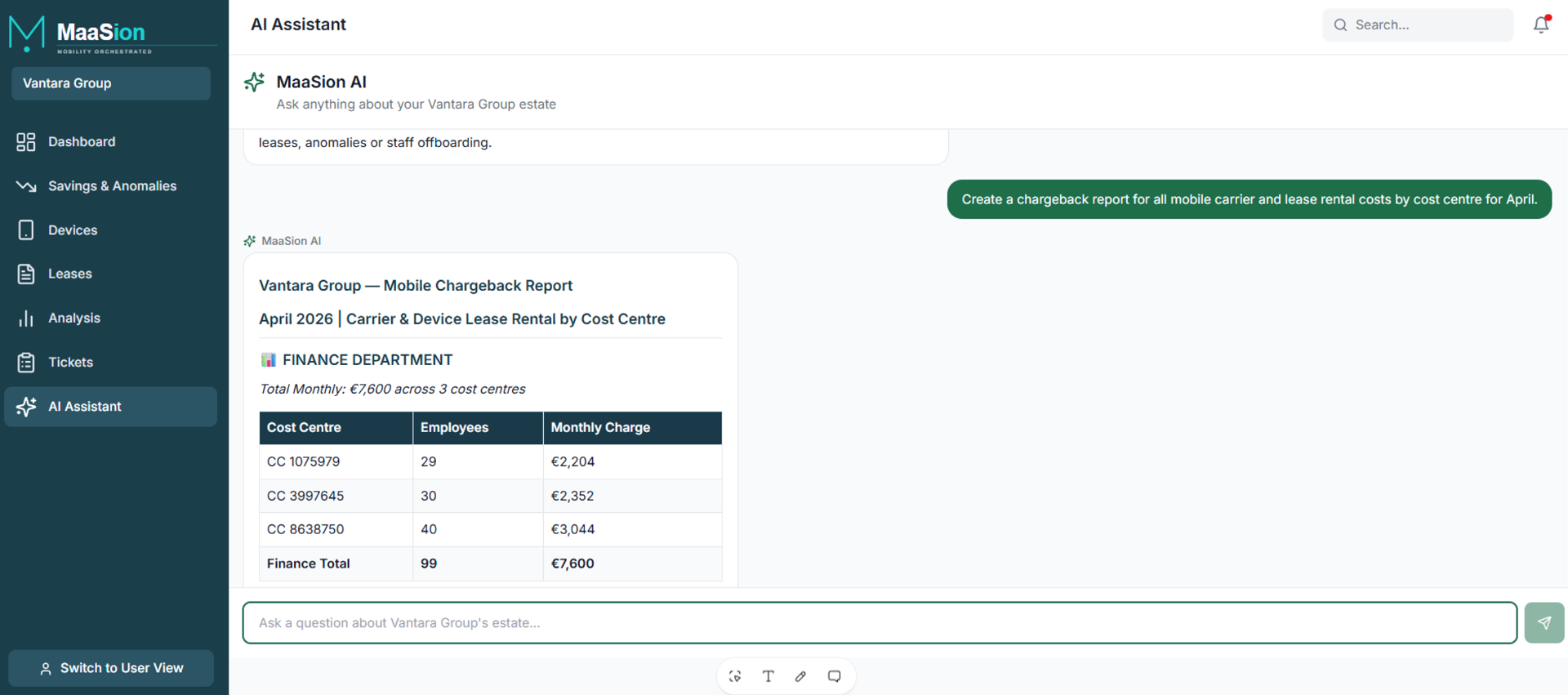Image resolution: width=1568 pixels, height=695 pixels.
Task: Focus the Ask a question input box
Action: pos(880,623)
